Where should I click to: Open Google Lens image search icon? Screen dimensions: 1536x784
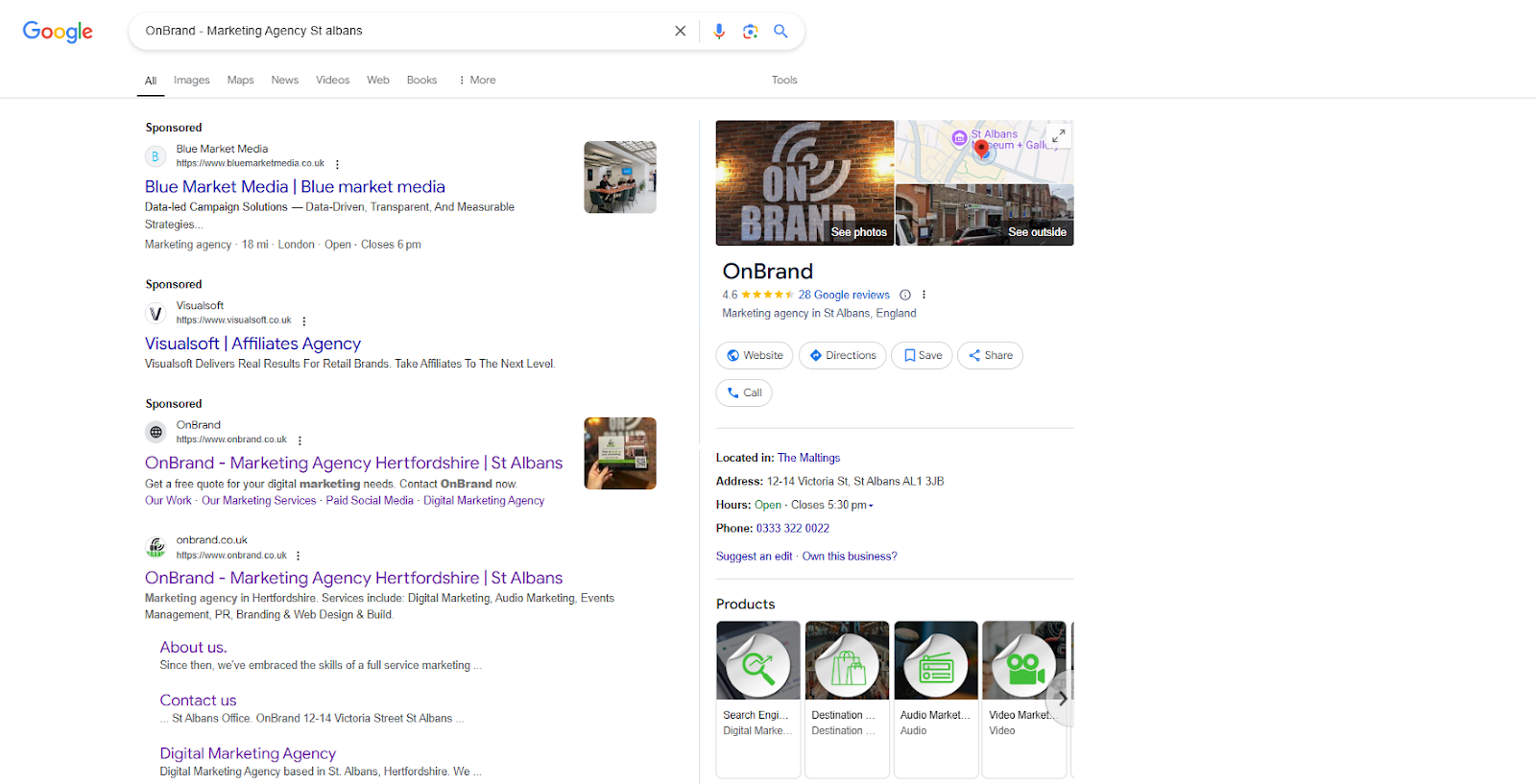[751, 31]
